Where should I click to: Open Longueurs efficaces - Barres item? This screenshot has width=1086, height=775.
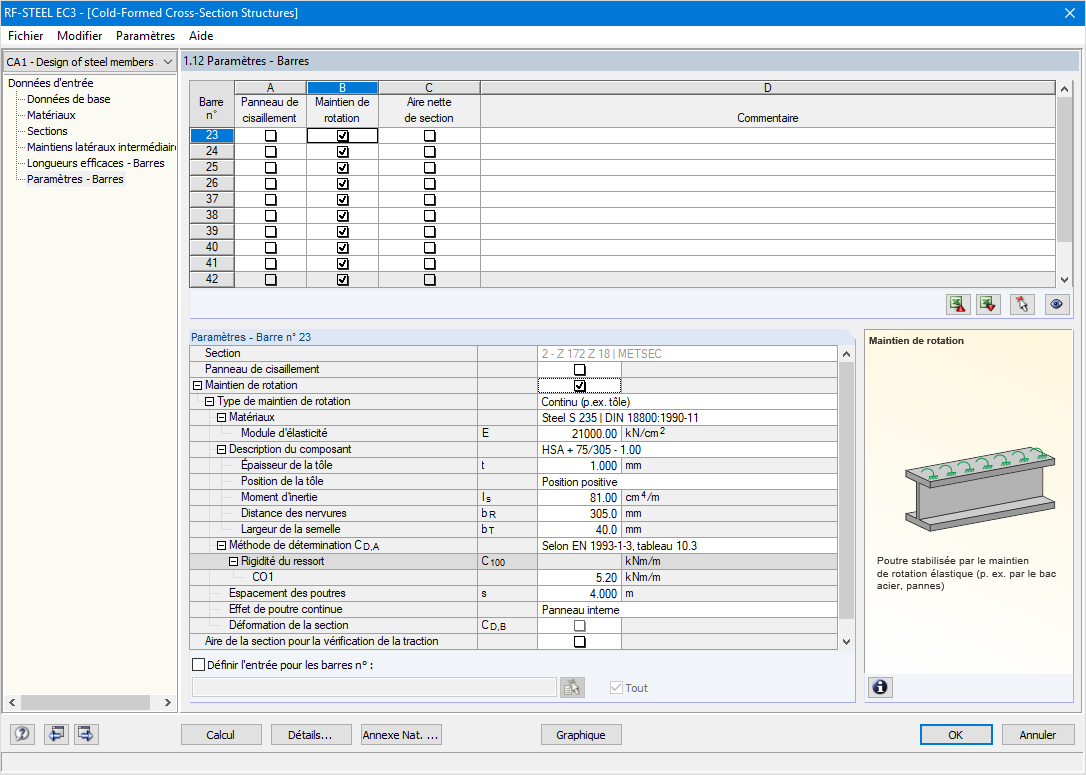pyautogui.click(x=96, y=163)
